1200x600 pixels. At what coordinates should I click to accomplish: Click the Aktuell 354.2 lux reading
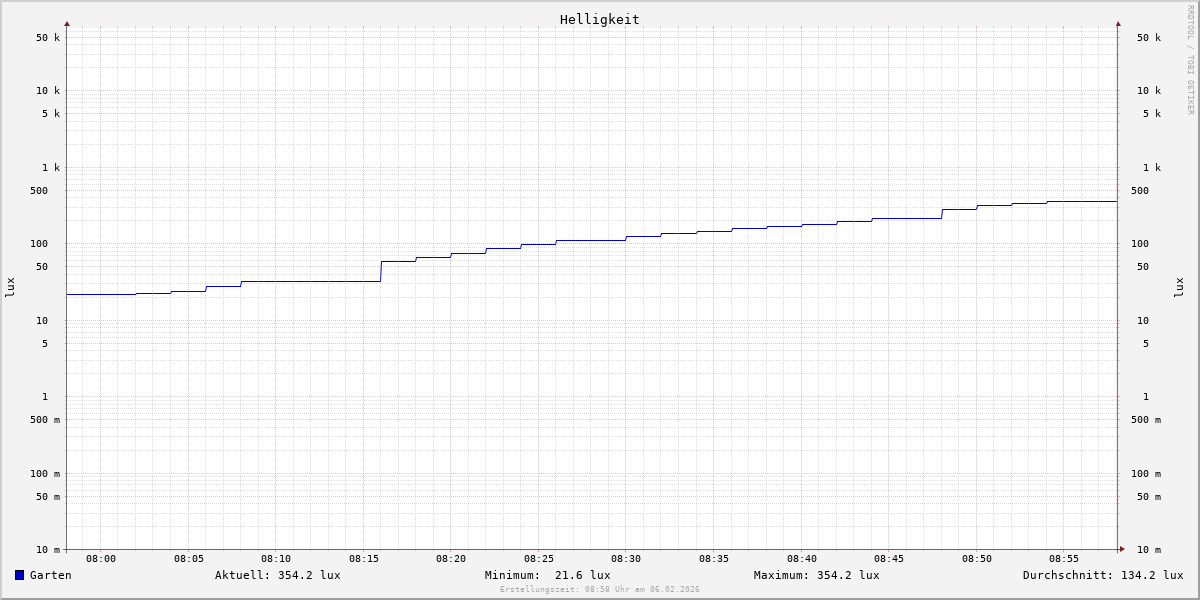coord(277,575)
